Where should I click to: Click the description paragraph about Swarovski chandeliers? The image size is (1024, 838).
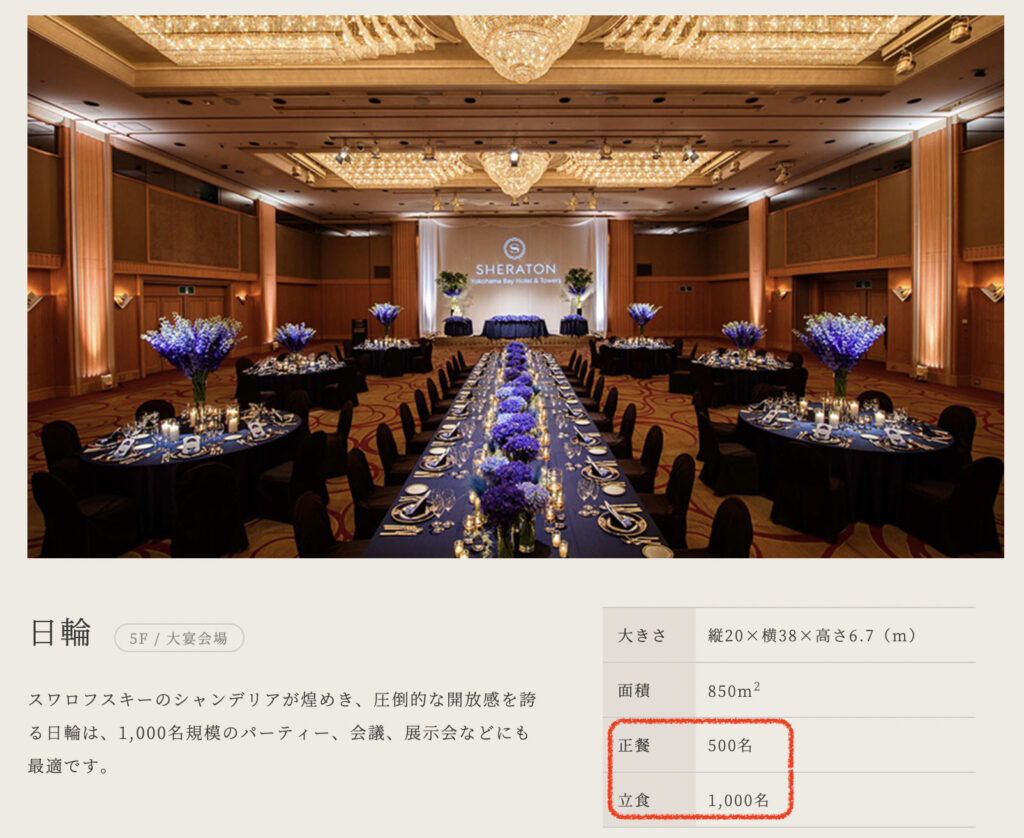coord(282,732)
